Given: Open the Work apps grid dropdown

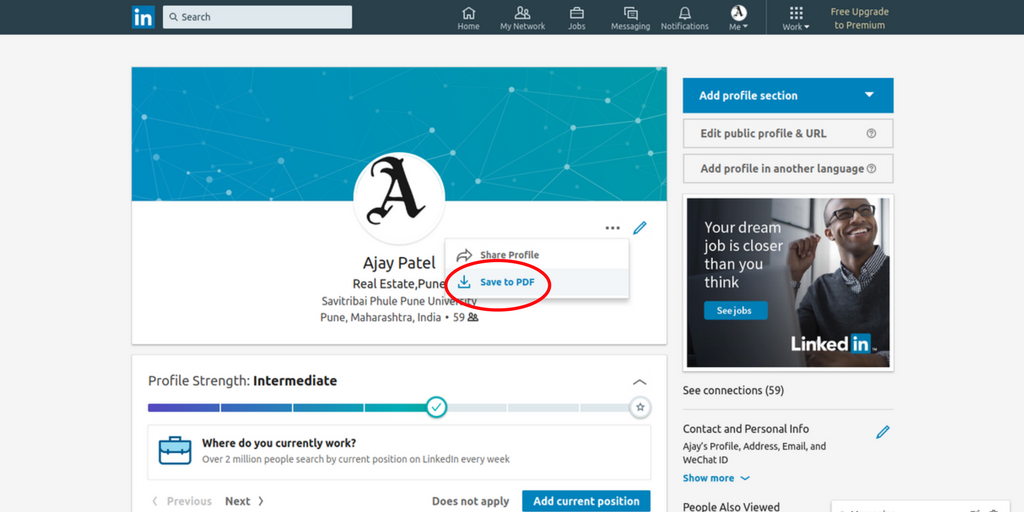Looking at the screenshot, I should tap(796, 18).
